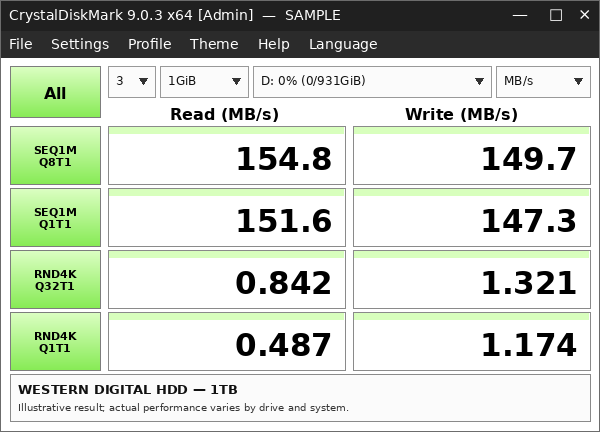Open the drive selector D: 0% (0/931GiB)
Image resolution: width=600 pixels, height=432 pixels.
pos(372,82)
